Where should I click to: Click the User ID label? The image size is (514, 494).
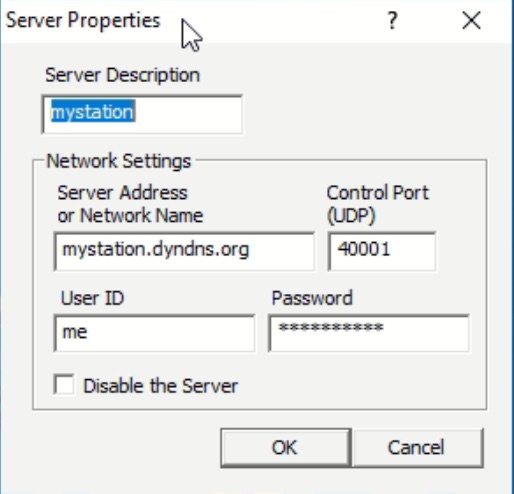point(92,298)
